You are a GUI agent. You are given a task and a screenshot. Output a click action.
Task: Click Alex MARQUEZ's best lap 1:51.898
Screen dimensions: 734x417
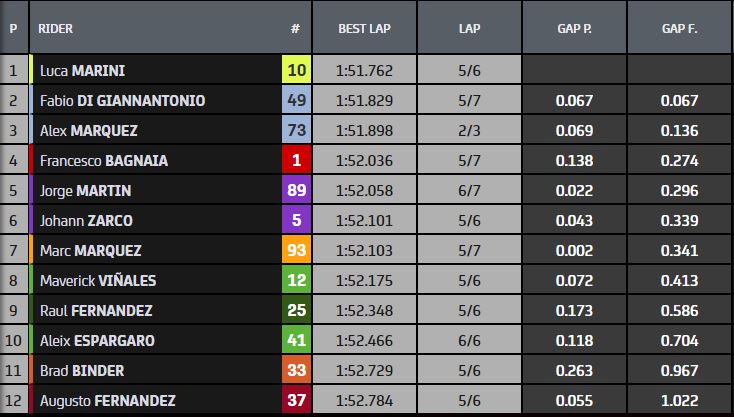[364, 131]
